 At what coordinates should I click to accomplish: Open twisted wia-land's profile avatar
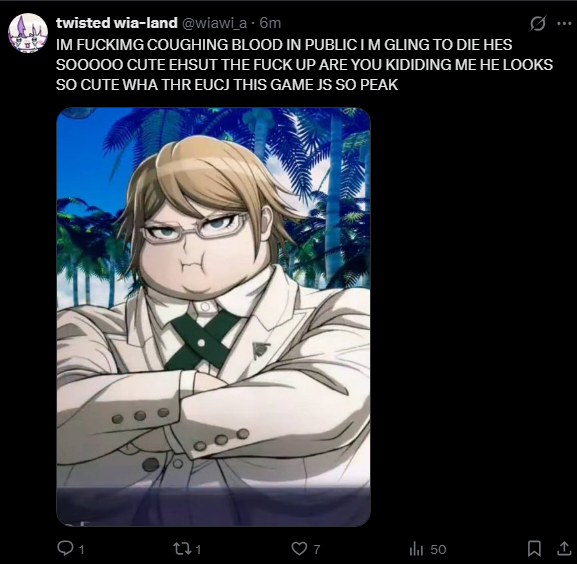28,33
